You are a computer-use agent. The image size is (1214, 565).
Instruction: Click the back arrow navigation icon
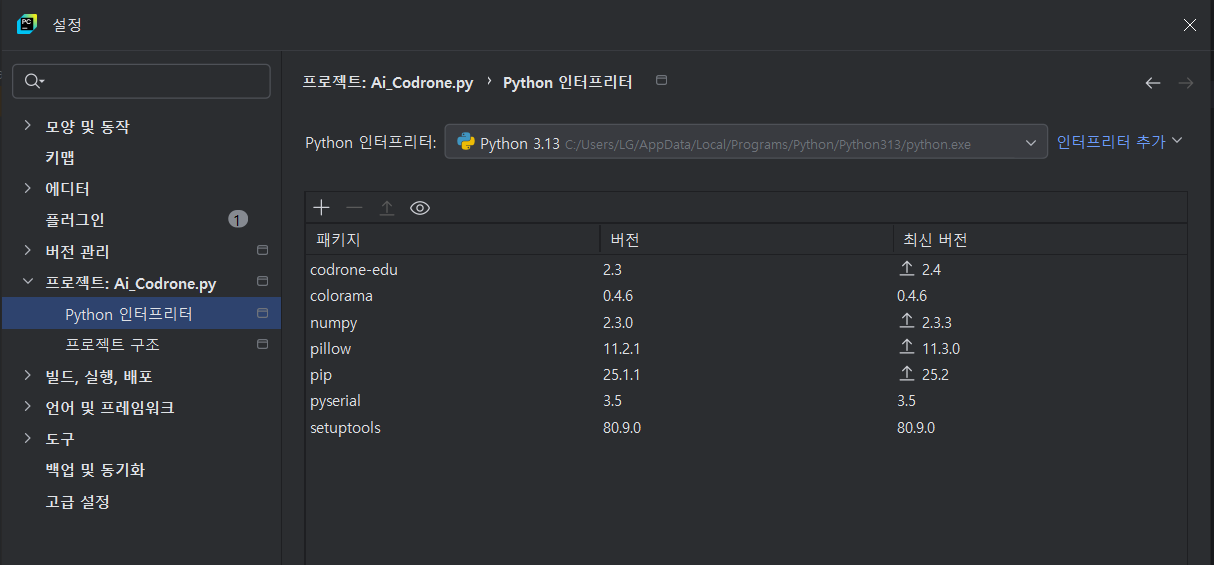pyautogui.click(x=1153, y=83)
